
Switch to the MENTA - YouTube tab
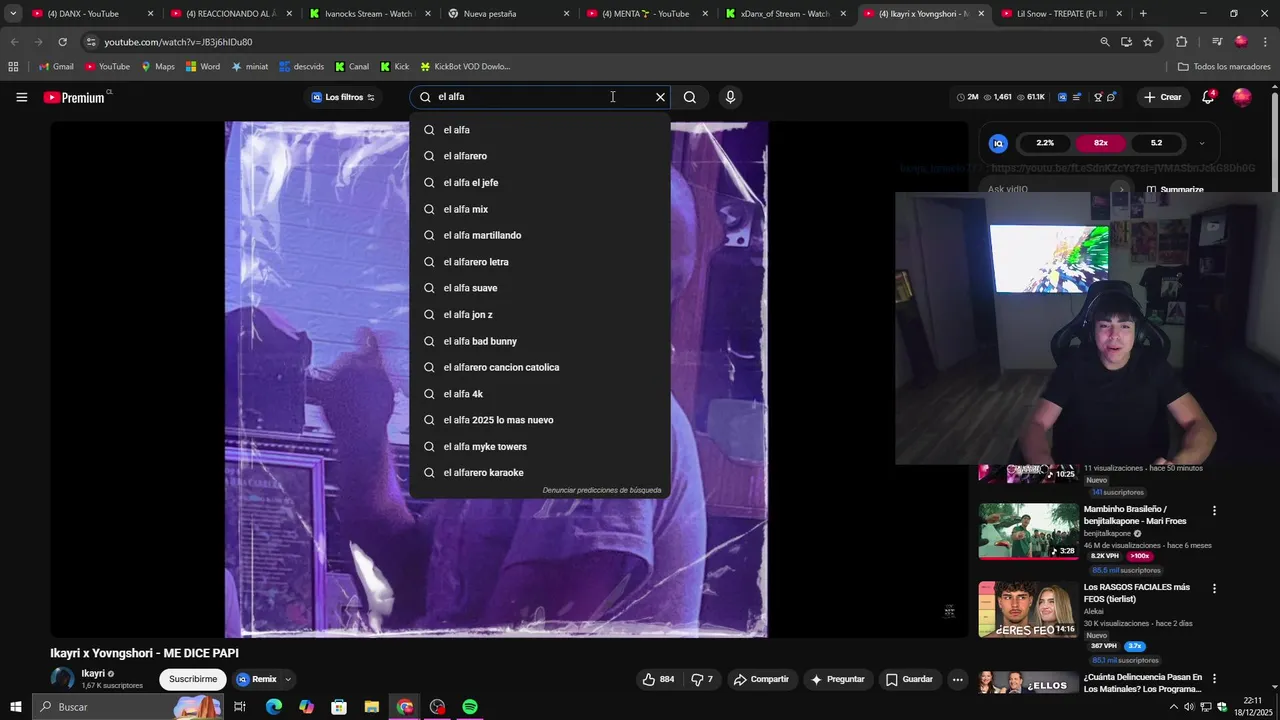coord(646,13)
